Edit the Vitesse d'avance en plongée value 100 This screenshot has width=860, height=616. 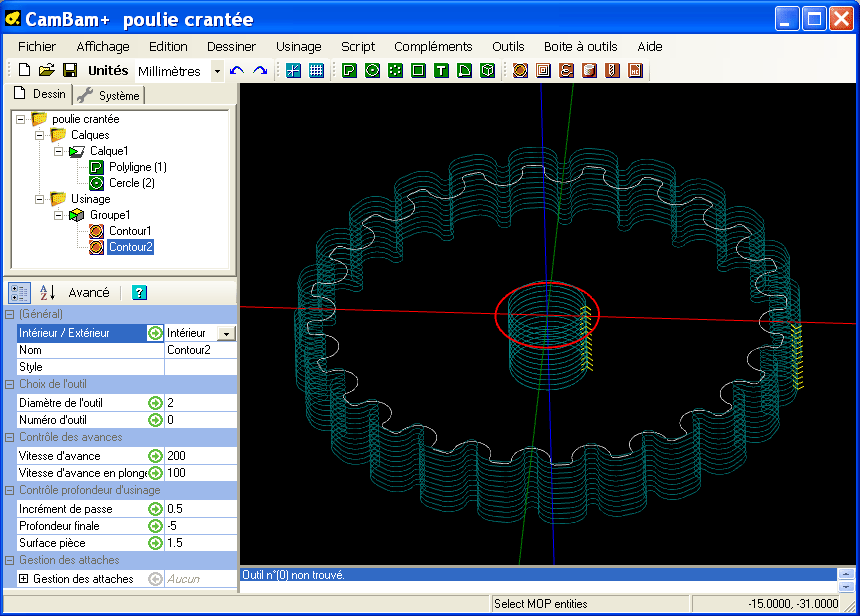coord(200,473)
